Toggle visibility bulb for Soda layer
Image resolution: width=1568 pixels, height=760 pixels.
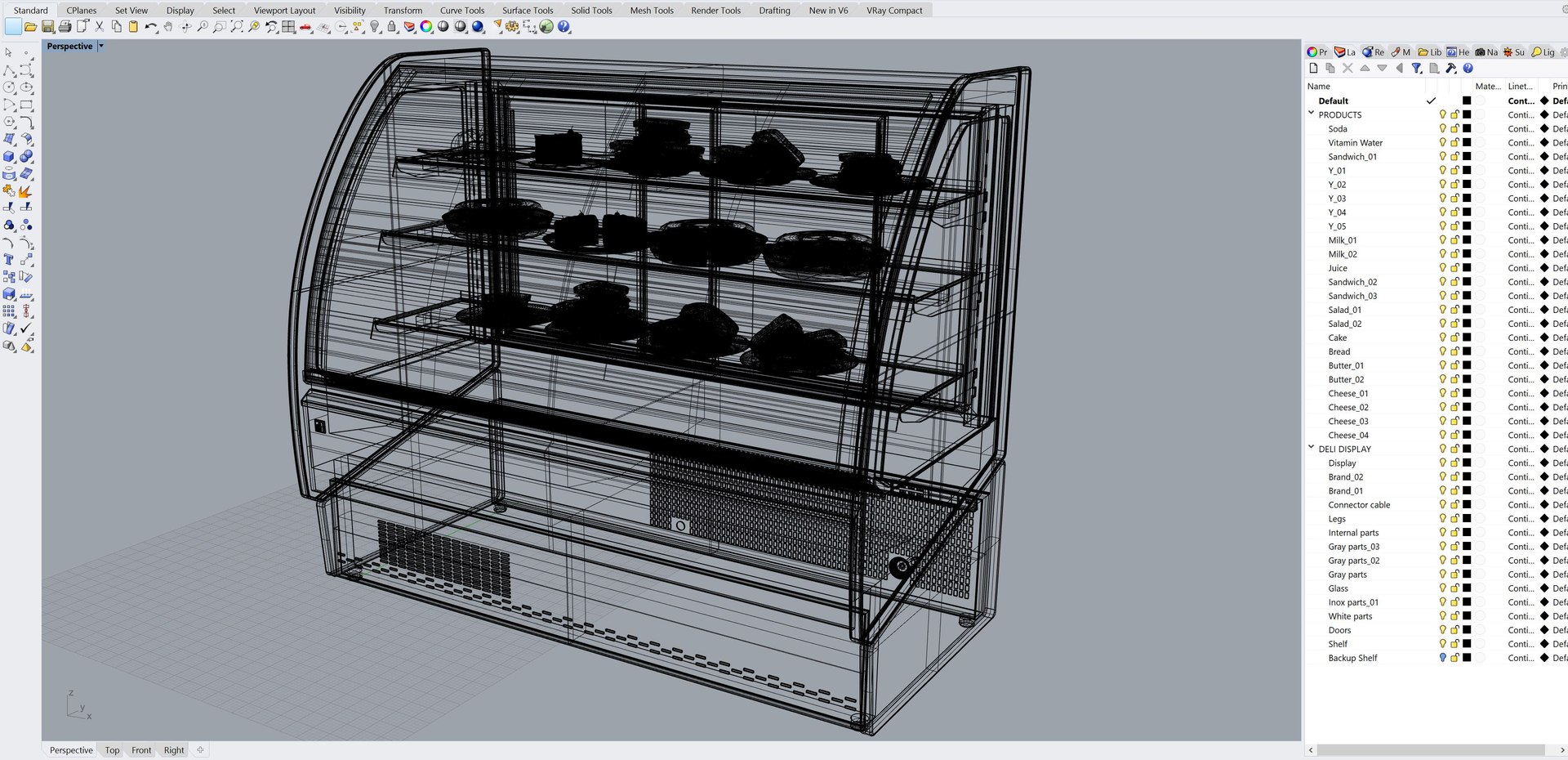coord(1443,128)
